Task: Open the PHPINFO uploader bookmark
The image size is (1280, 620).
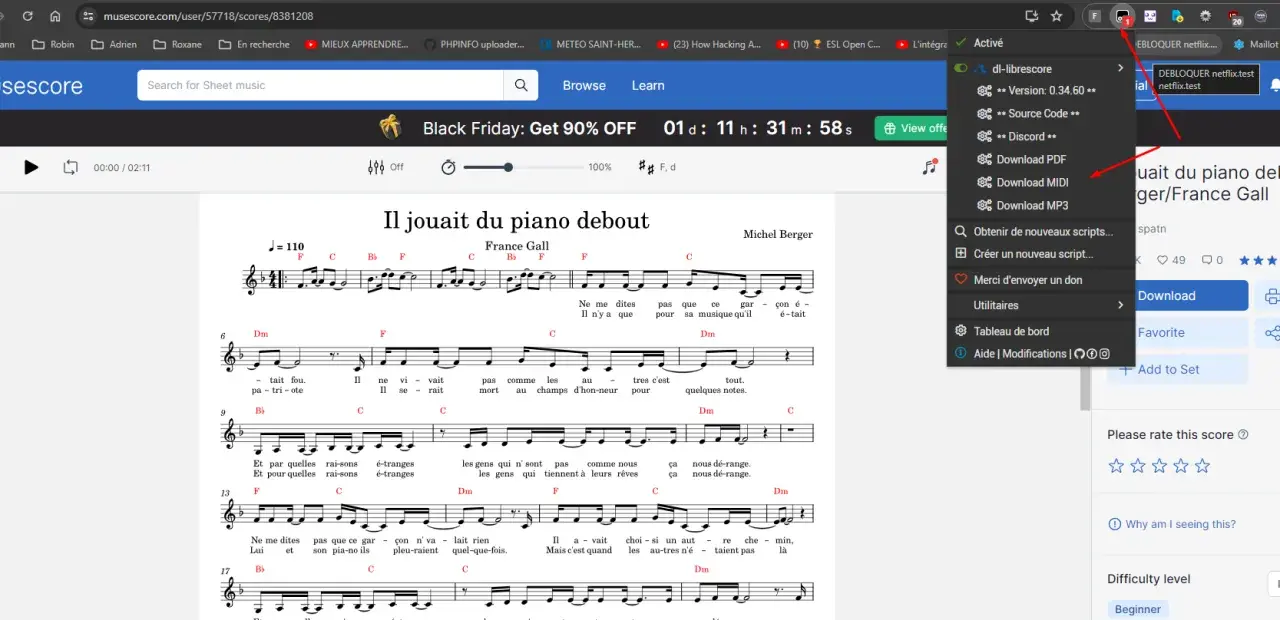Action: pos(474,44)
